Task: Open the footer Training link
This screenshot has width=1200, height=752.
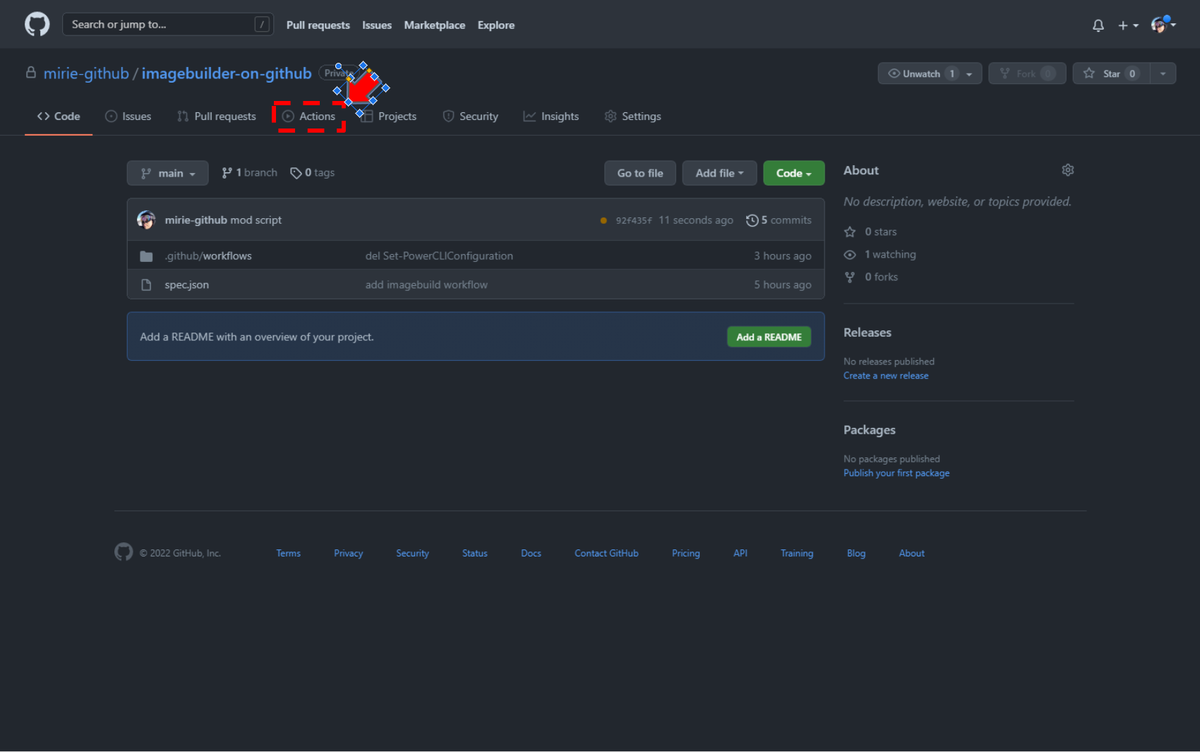Action: 797,553
